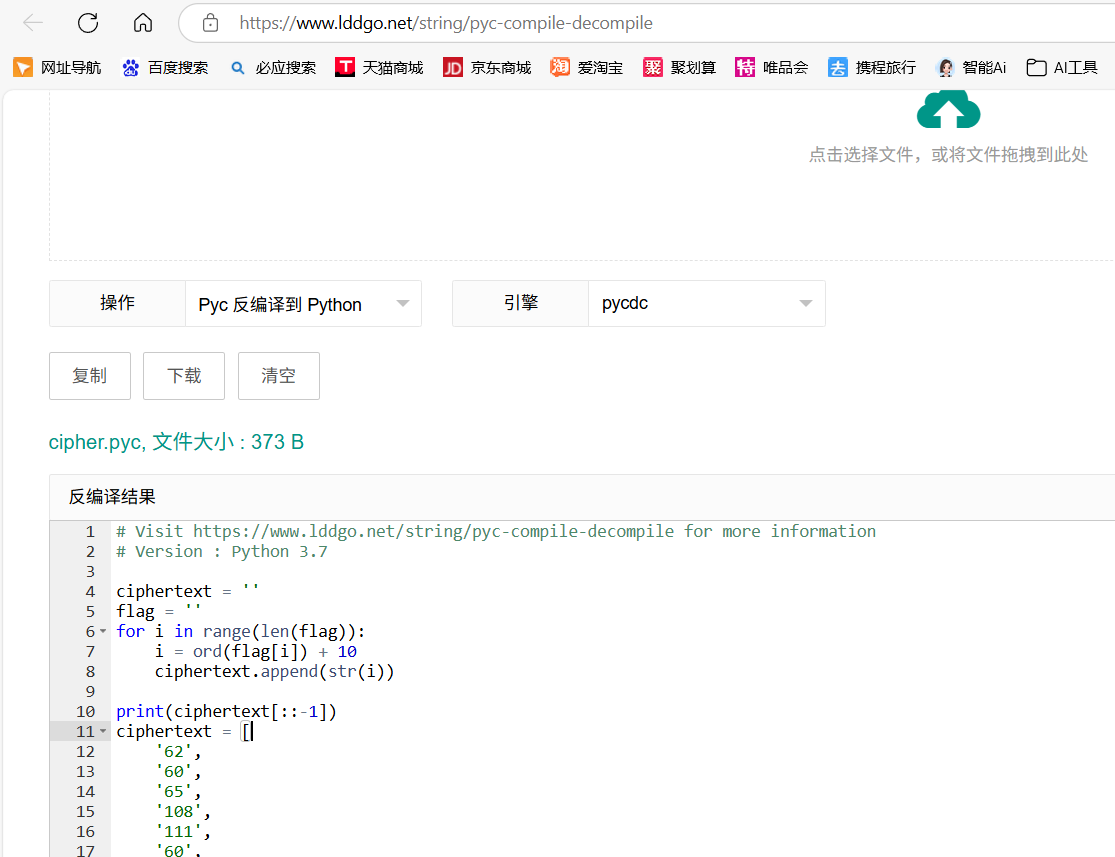Go to browser home page icon
Image resolution: width=1115 pixels, height=857 pixels.
point(143,23)
